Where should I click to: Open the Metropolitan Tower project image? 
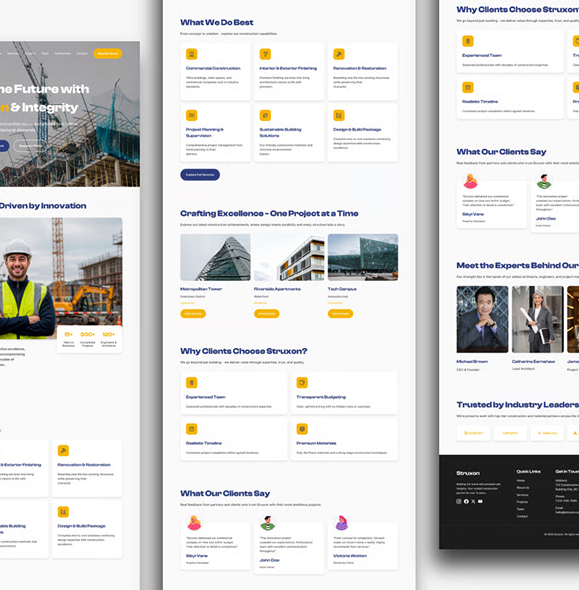(215, 257)
